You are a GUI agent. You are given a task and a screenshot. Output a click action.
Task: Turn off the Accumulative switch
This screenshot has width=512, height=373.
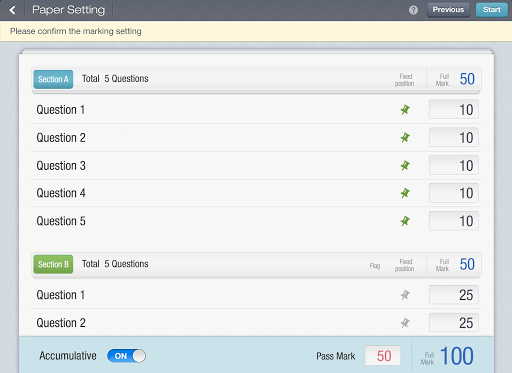click(x=126, y=356)
